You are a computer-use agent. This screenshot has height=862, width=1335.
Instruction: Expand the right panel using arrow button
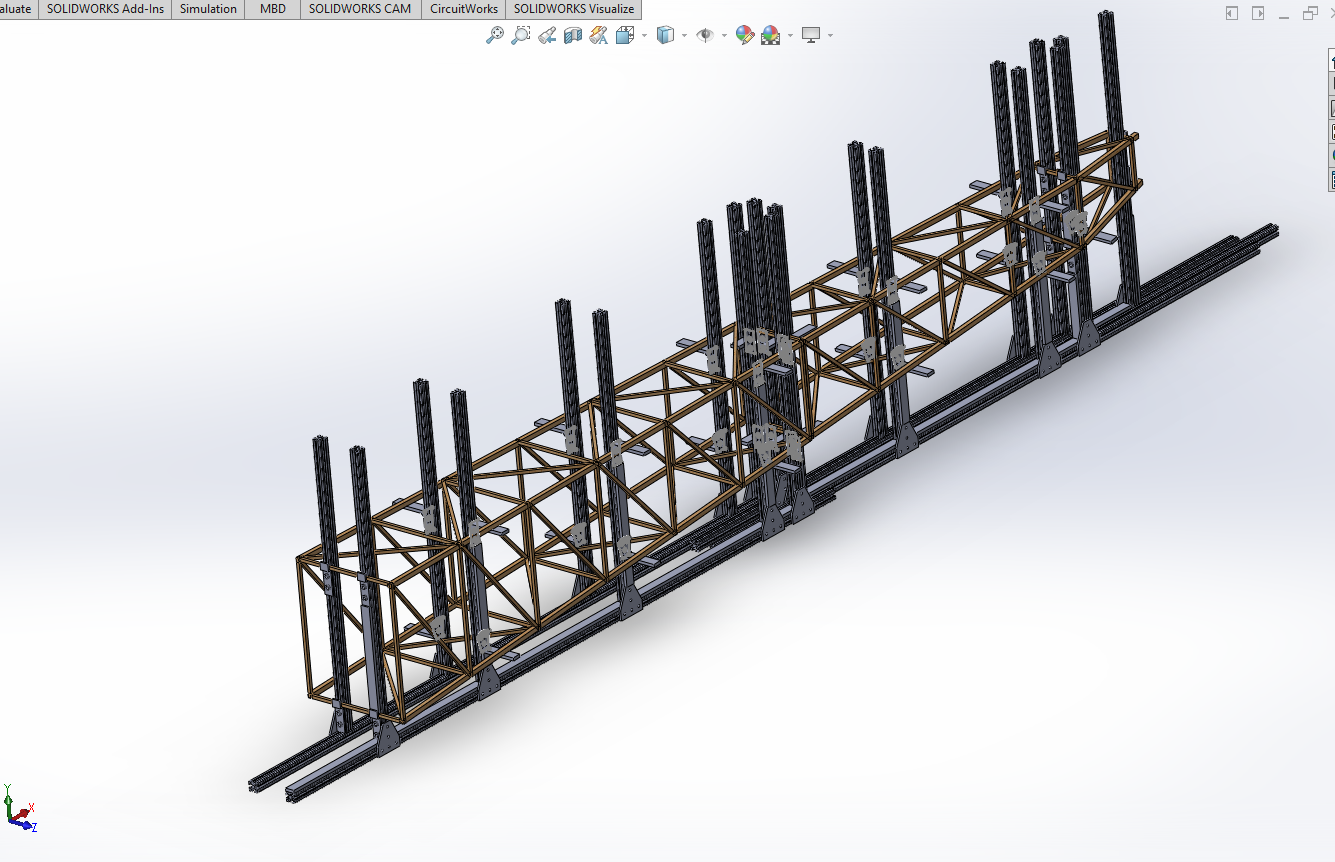1258,13
